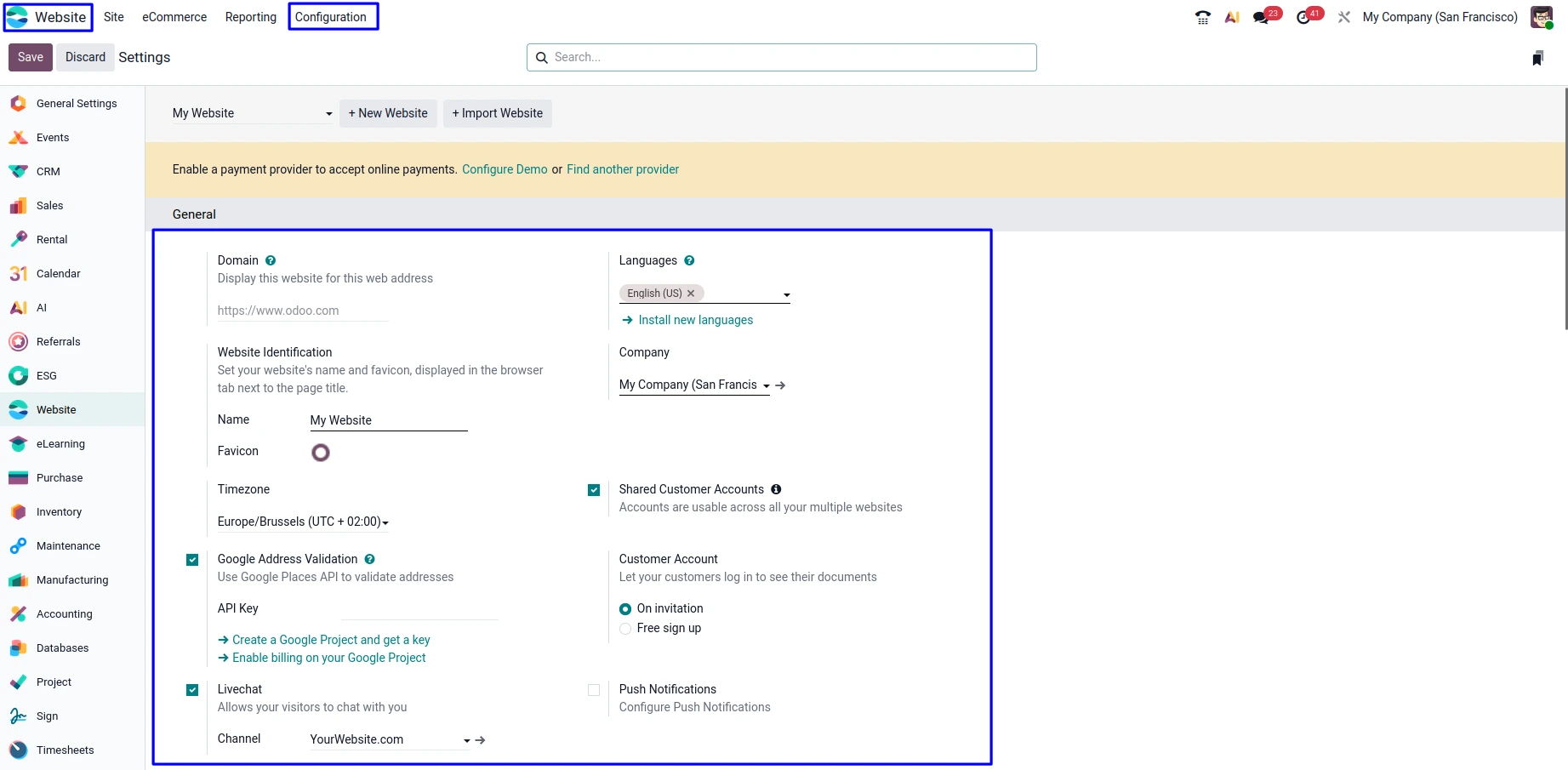
Task: Open company switcher My Company (San Francisco)
Action: [1440, 17]
